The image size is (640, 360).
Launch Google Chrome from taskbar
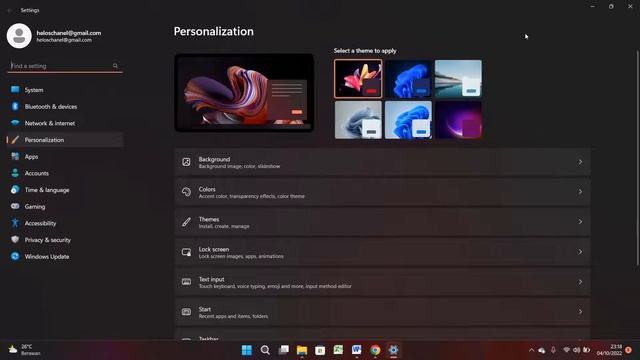[x=375, y=350]
